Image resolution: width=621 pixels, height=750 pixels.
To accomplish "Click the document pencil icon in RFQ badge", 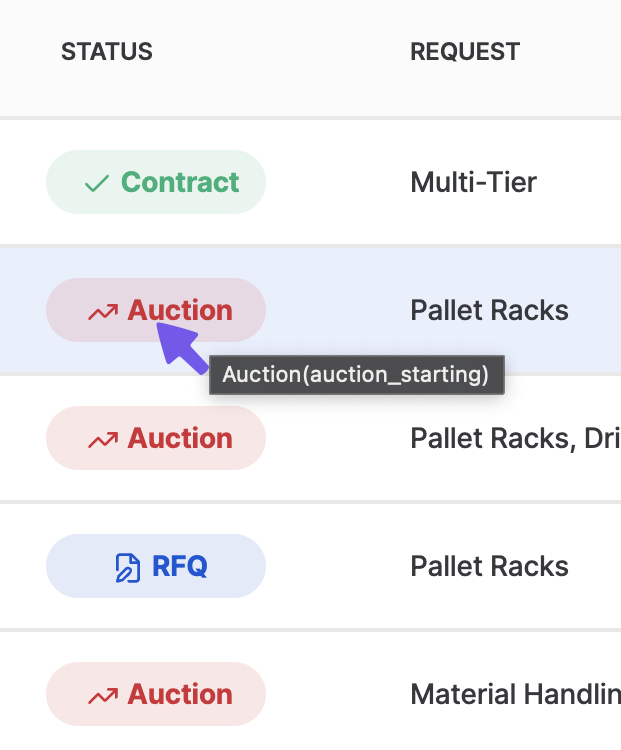I will click(x=128, y=568).
